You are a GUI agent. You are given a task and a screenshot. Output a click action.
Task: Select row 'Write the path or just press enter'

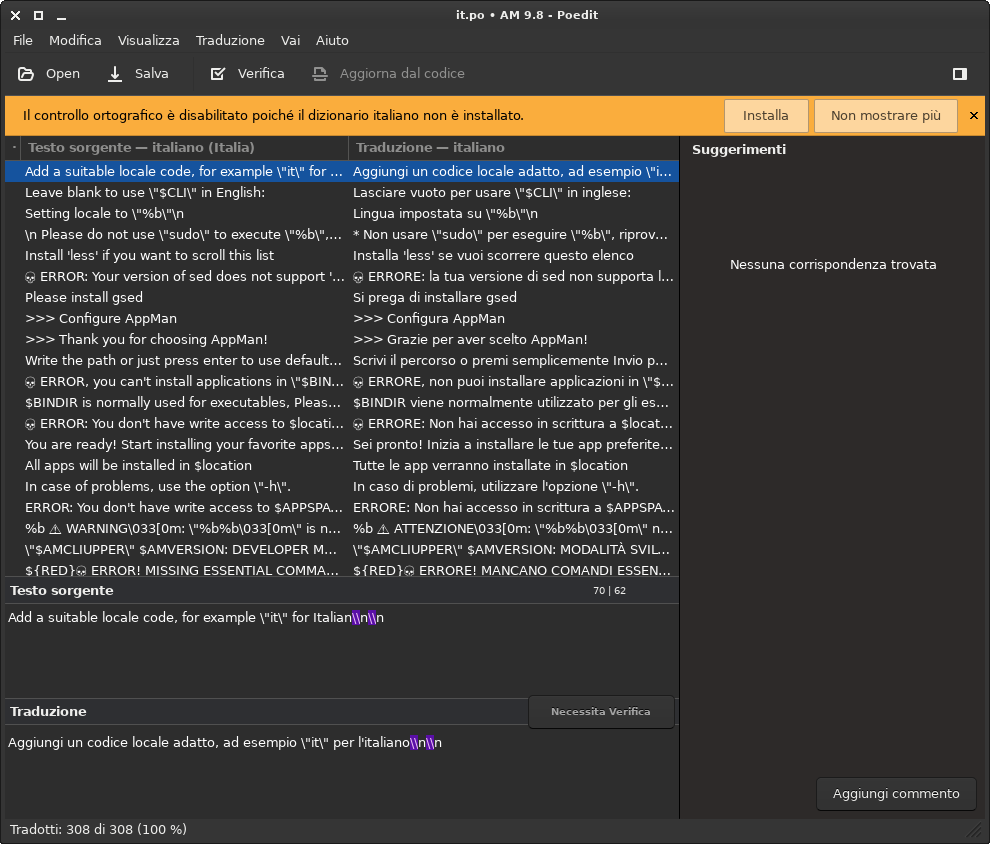[342, 360]
